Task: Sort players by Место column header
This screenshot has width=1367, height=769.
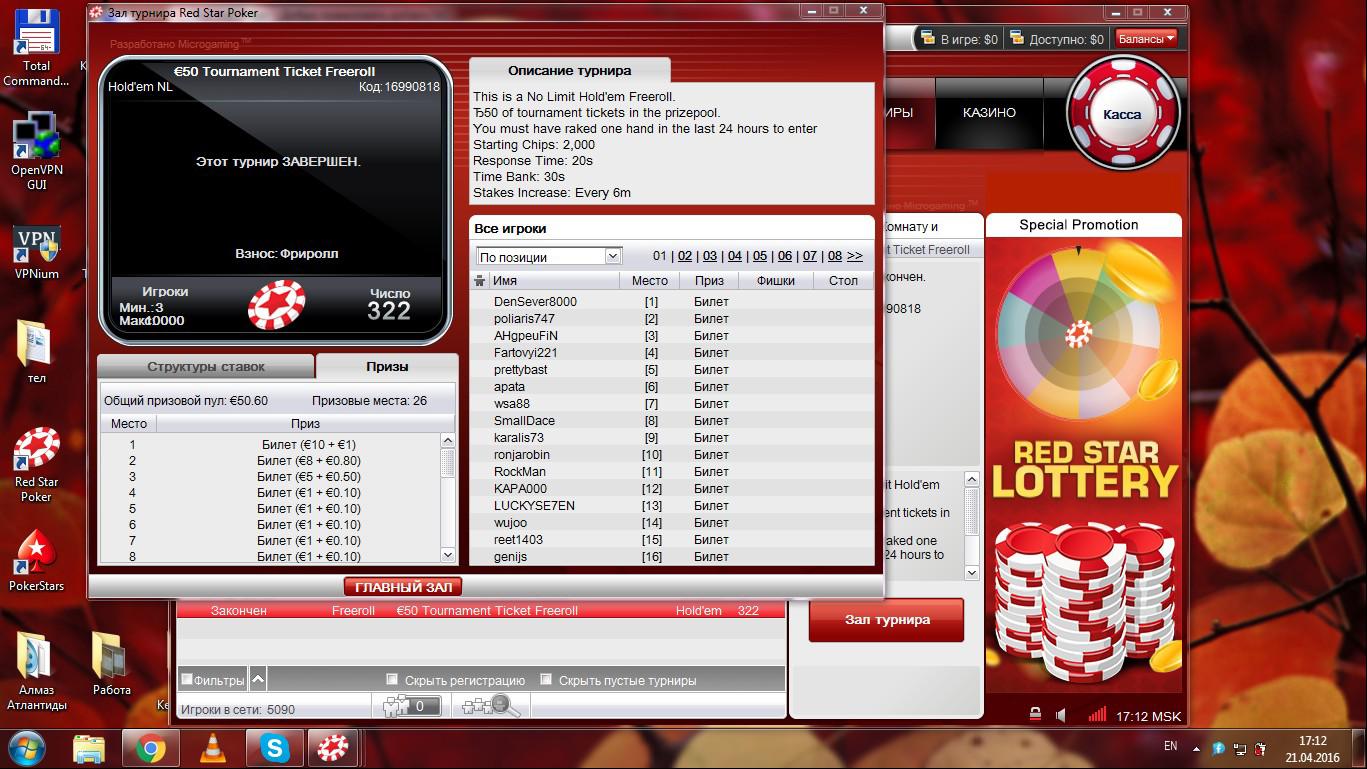Action: [650, 281]
